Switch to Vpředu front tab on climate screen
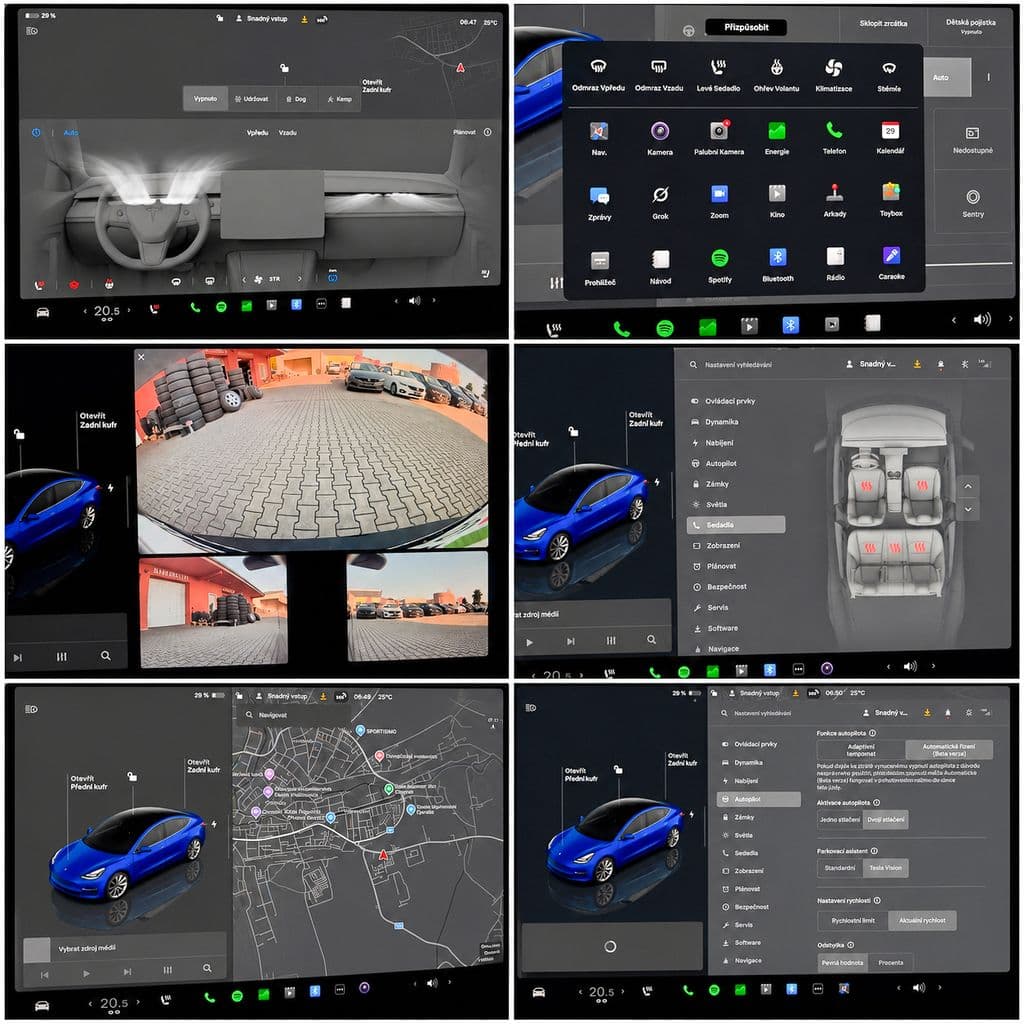 257,133
